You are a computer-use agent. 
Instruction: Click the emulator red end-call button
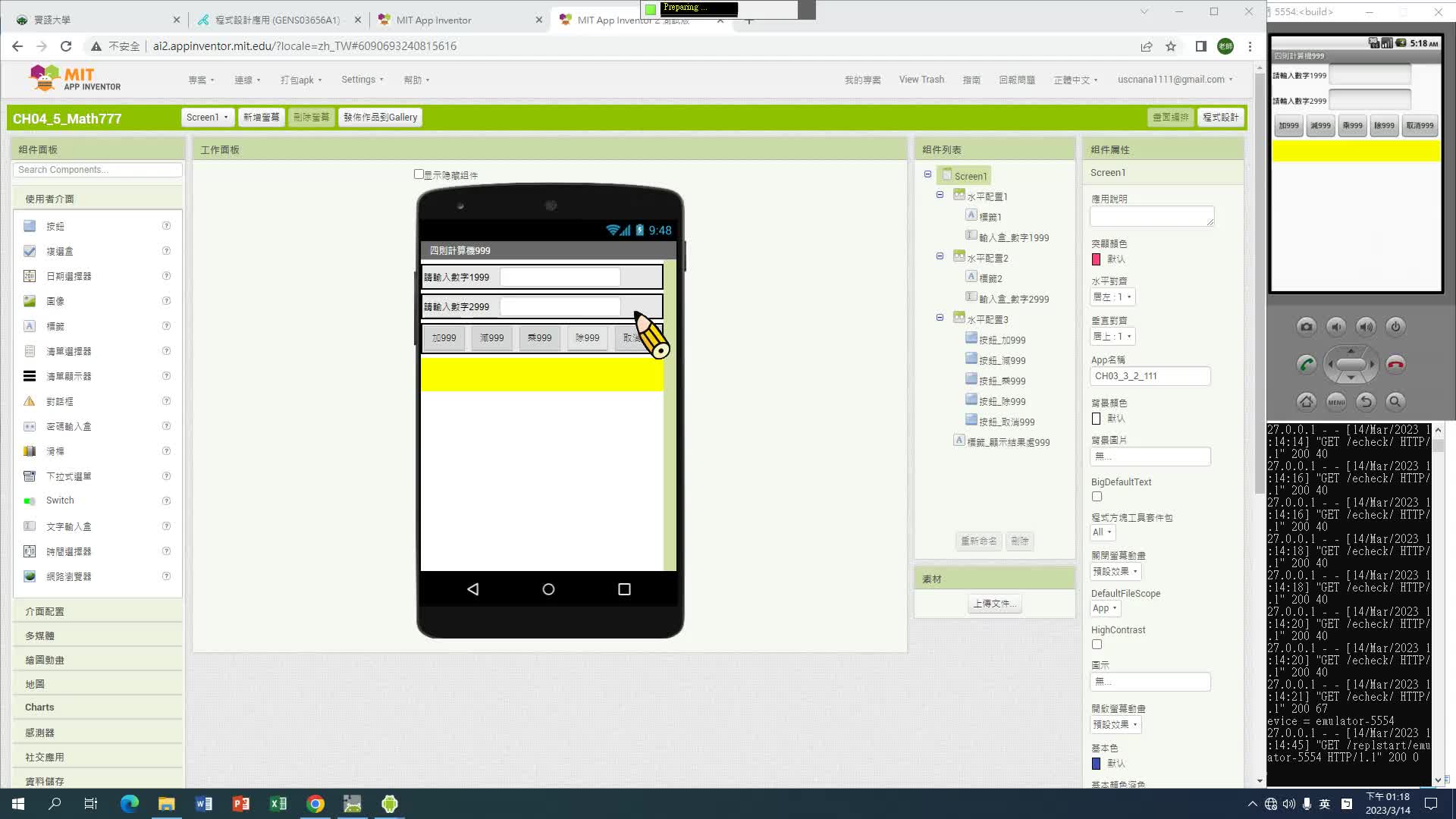coord(1395,364)
